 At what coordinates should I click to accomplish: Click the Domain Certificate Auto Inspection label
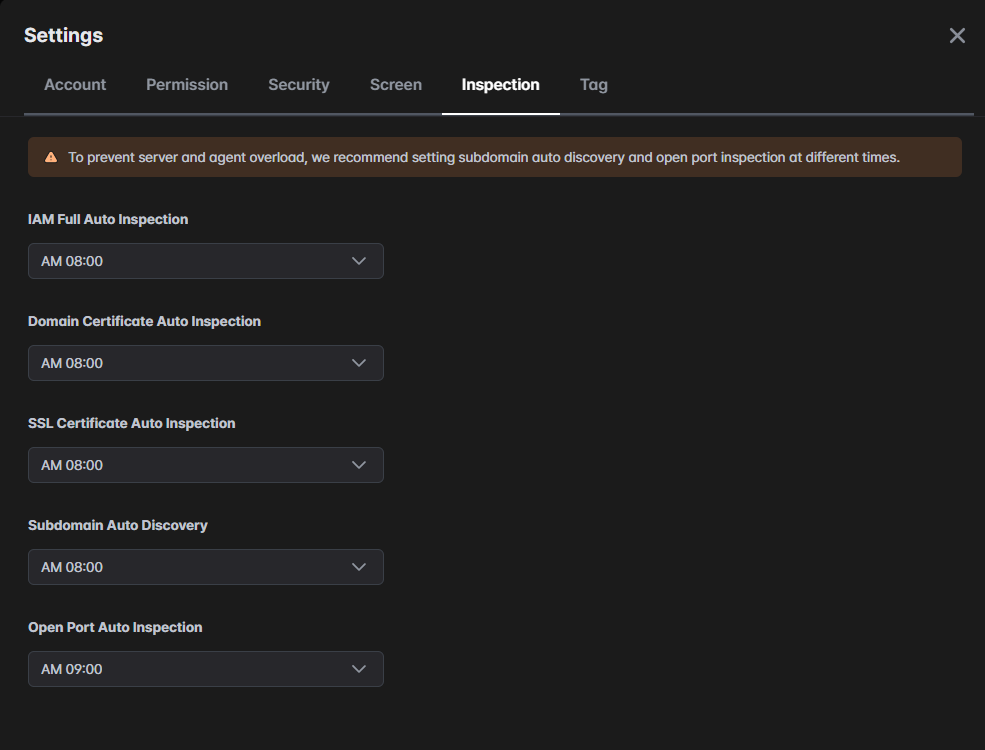[144, 321]
